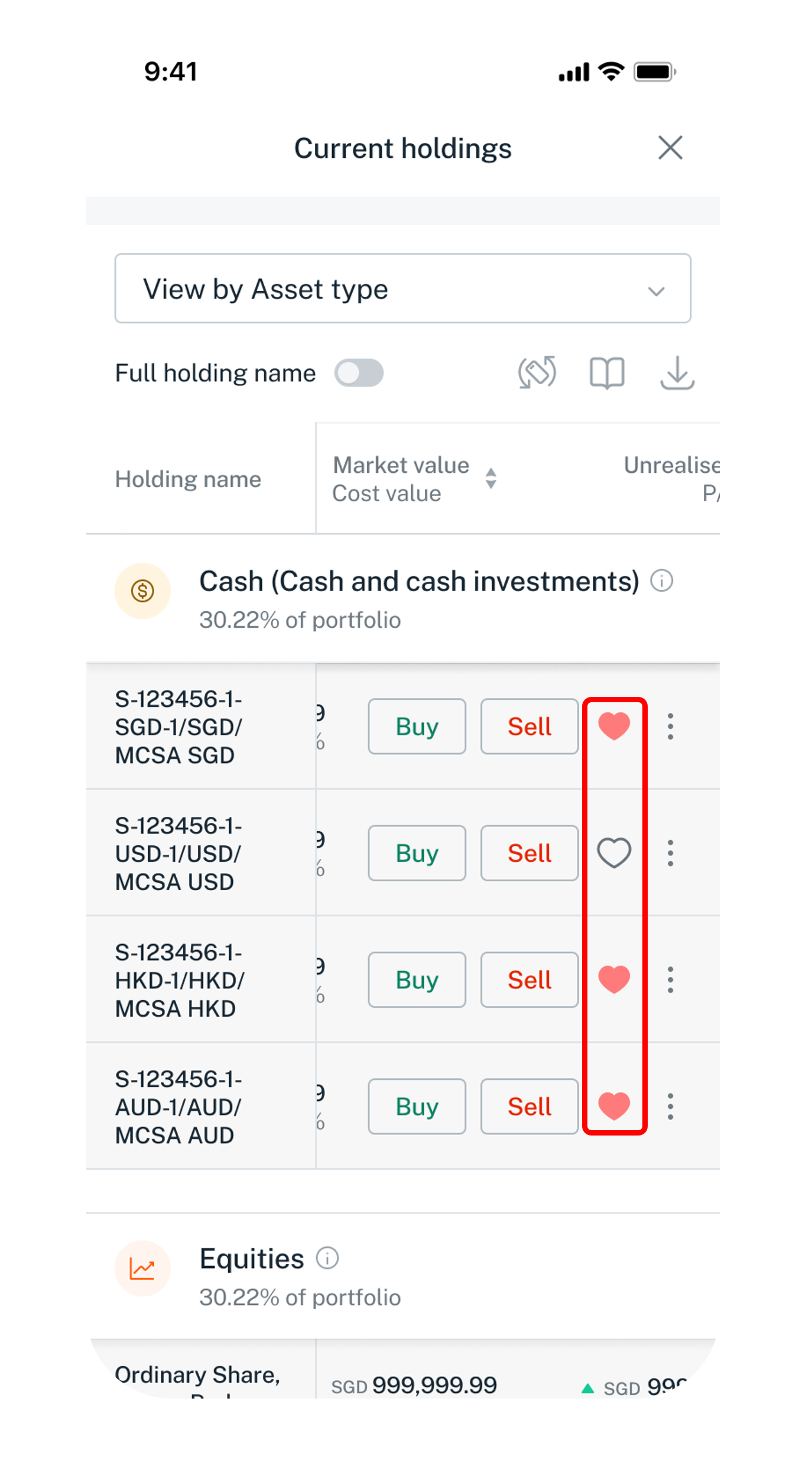Open more options for MCSA HKD row
Viewport: 812px width, 1463px height.
point(670,979)
